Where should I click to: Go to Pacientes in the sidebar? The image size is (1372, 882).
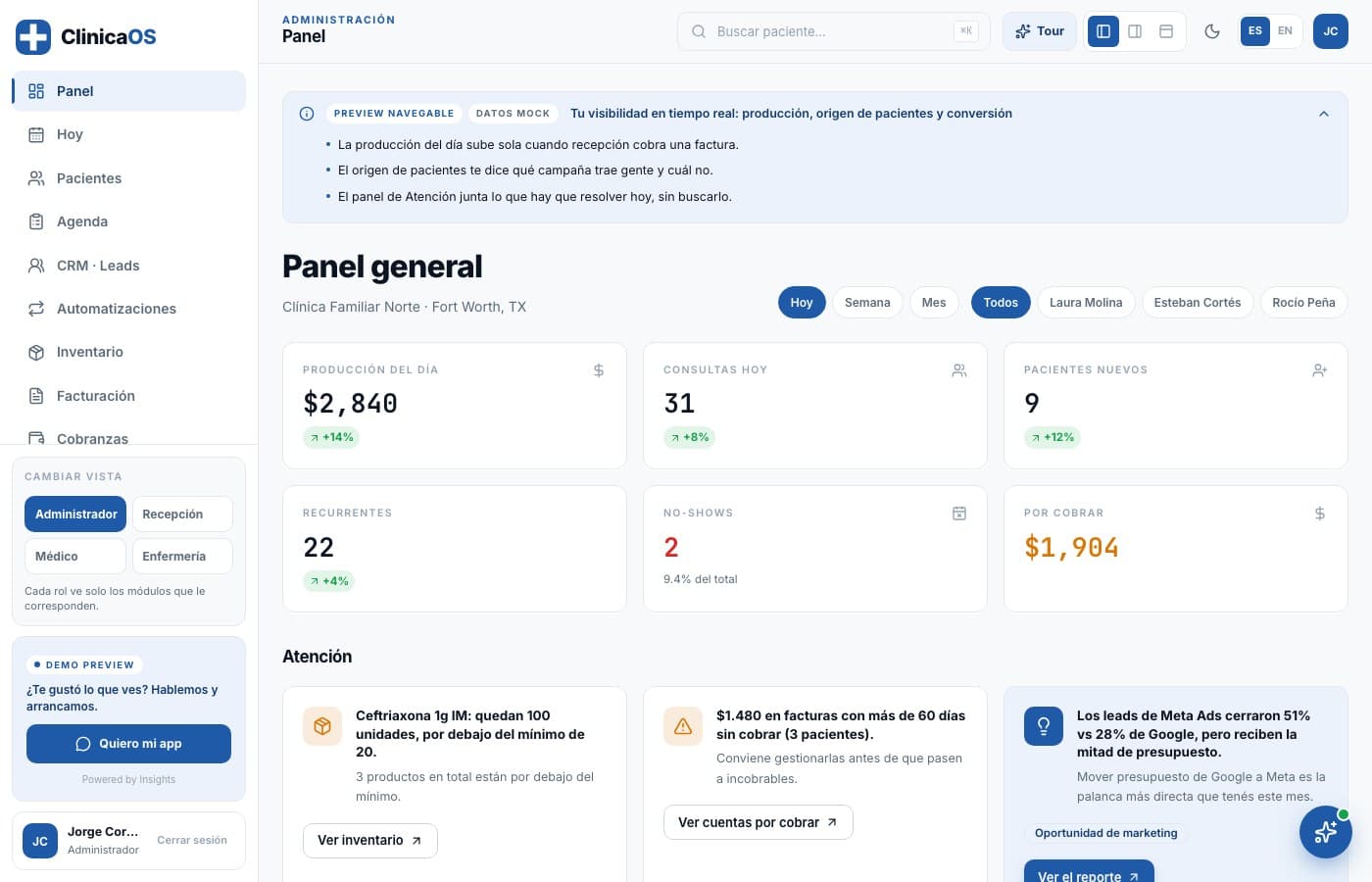coord(128,178)
